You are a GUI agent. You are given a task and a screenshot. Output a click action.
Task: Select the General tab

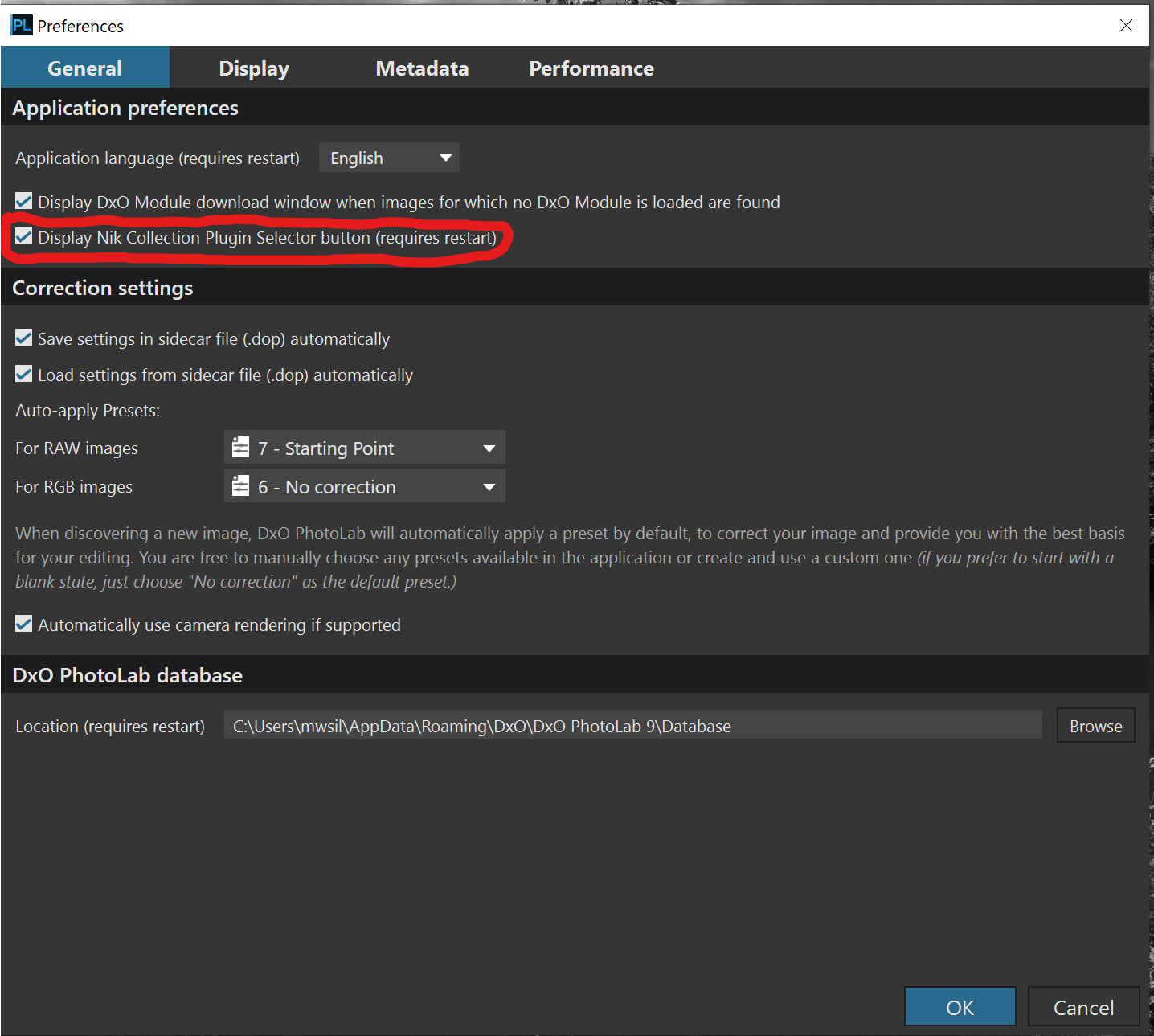click(x=84, y=68)
